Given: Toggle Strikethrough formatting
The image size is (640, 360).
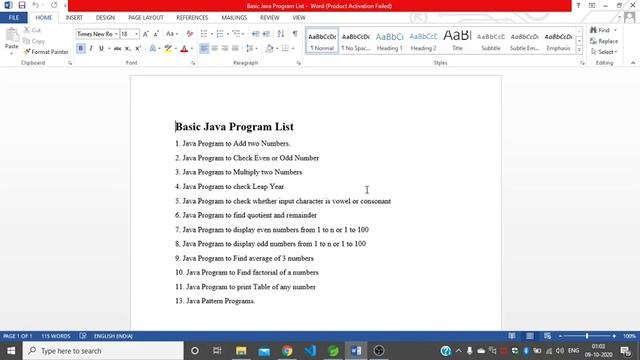Looking at the screenshot, I should click(118, 49).
